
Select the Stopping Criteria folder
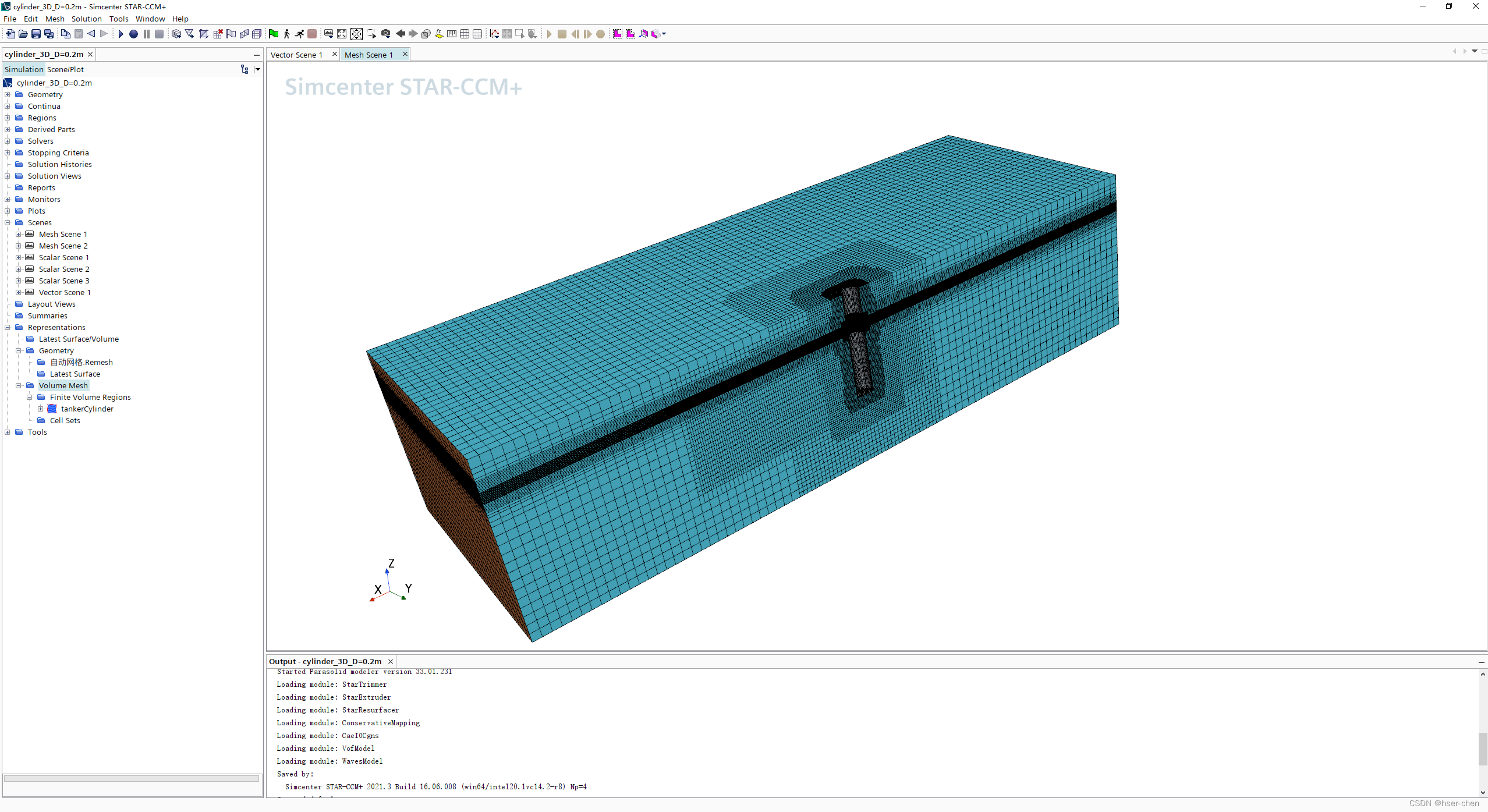pos(58,153)
